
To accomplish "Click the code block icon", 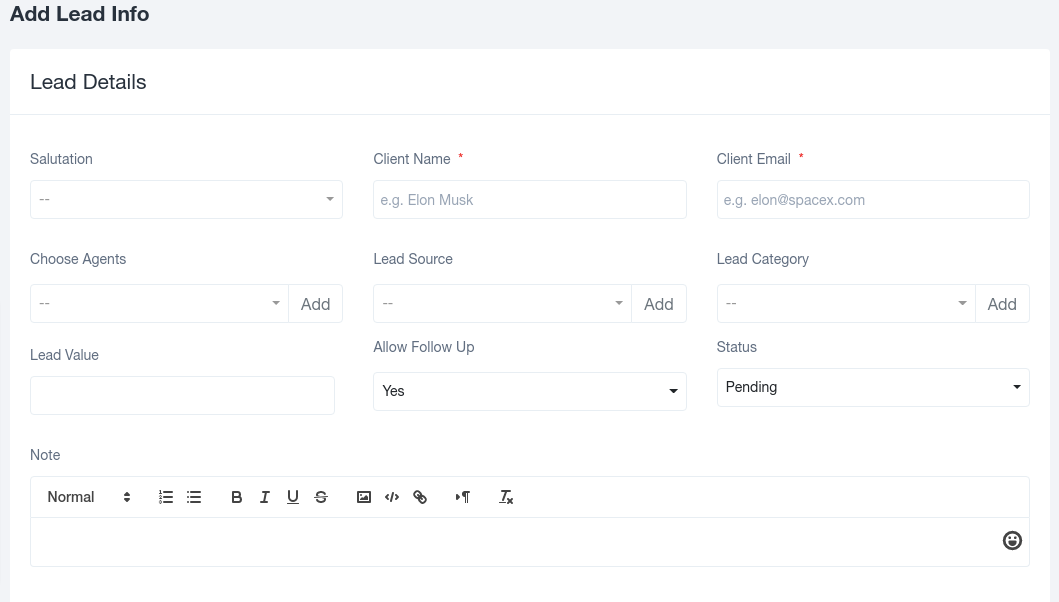I will [x=392, y=497].
